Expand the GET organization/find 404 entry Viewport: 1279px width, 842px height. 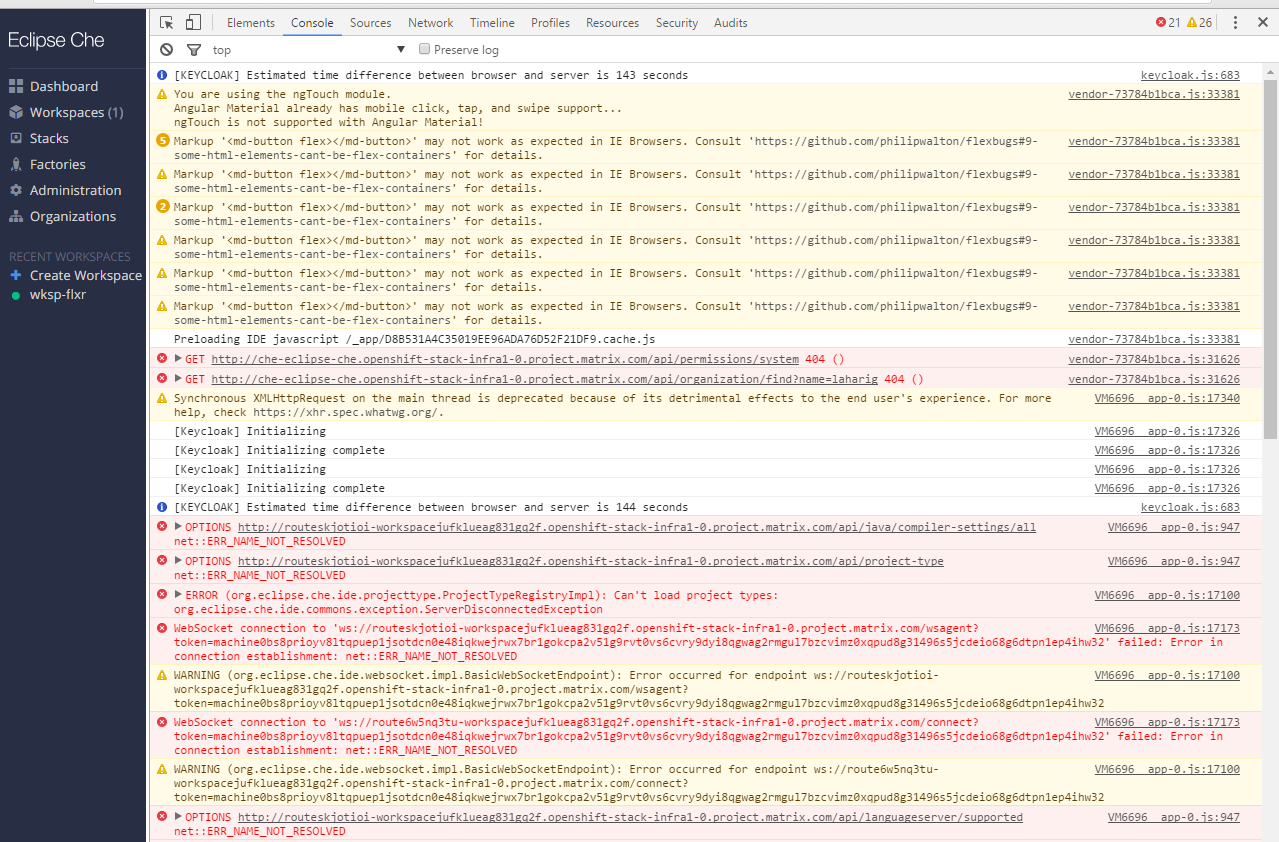[179, 379]
